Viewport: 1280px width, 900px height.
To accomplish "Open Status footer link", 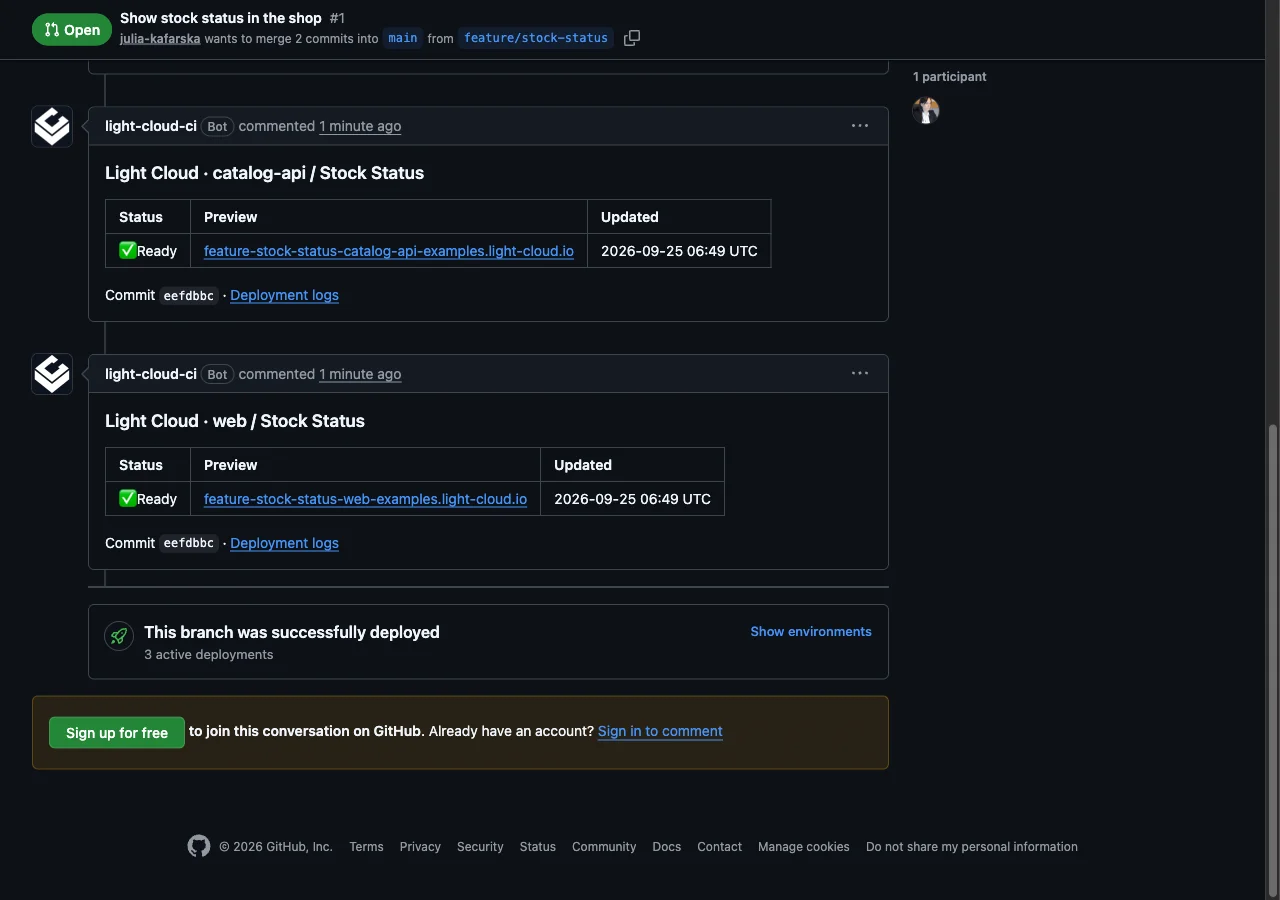I will click(538, 847).
